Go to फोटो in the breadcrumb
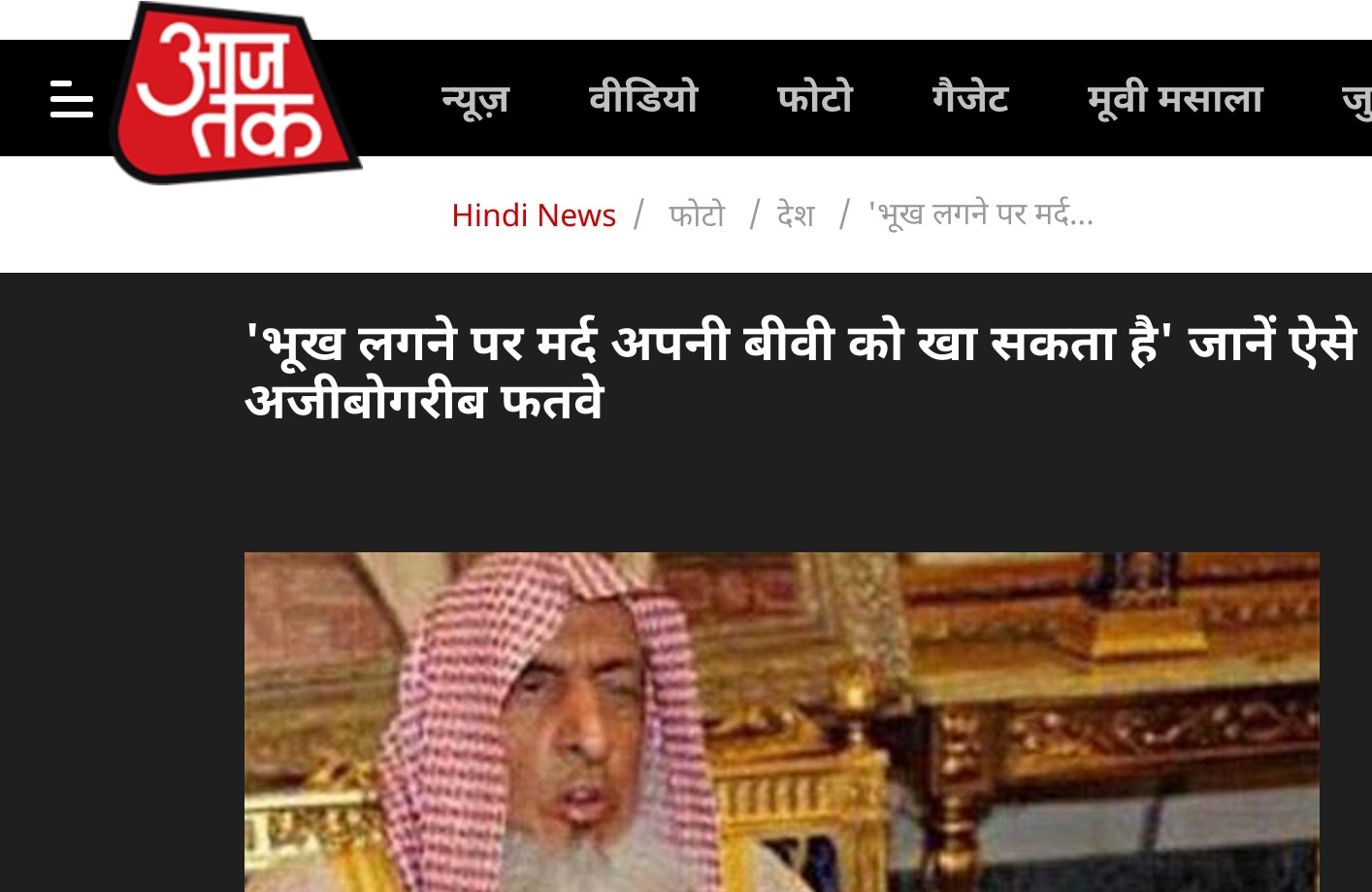Viewport: 1372px width, 892px height. (x=697, y=215)
